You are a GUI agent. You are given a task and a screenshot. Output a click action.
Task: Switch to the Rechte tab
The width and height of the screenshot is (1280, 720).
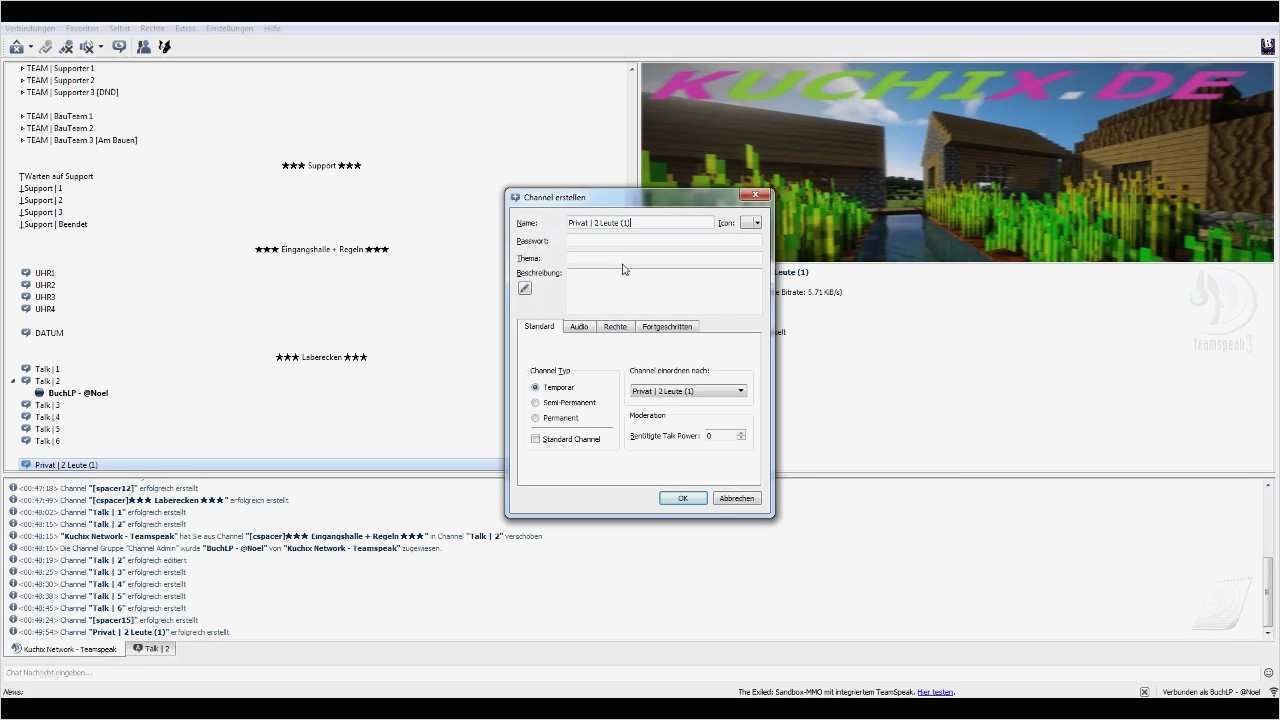tap(615, 327)
